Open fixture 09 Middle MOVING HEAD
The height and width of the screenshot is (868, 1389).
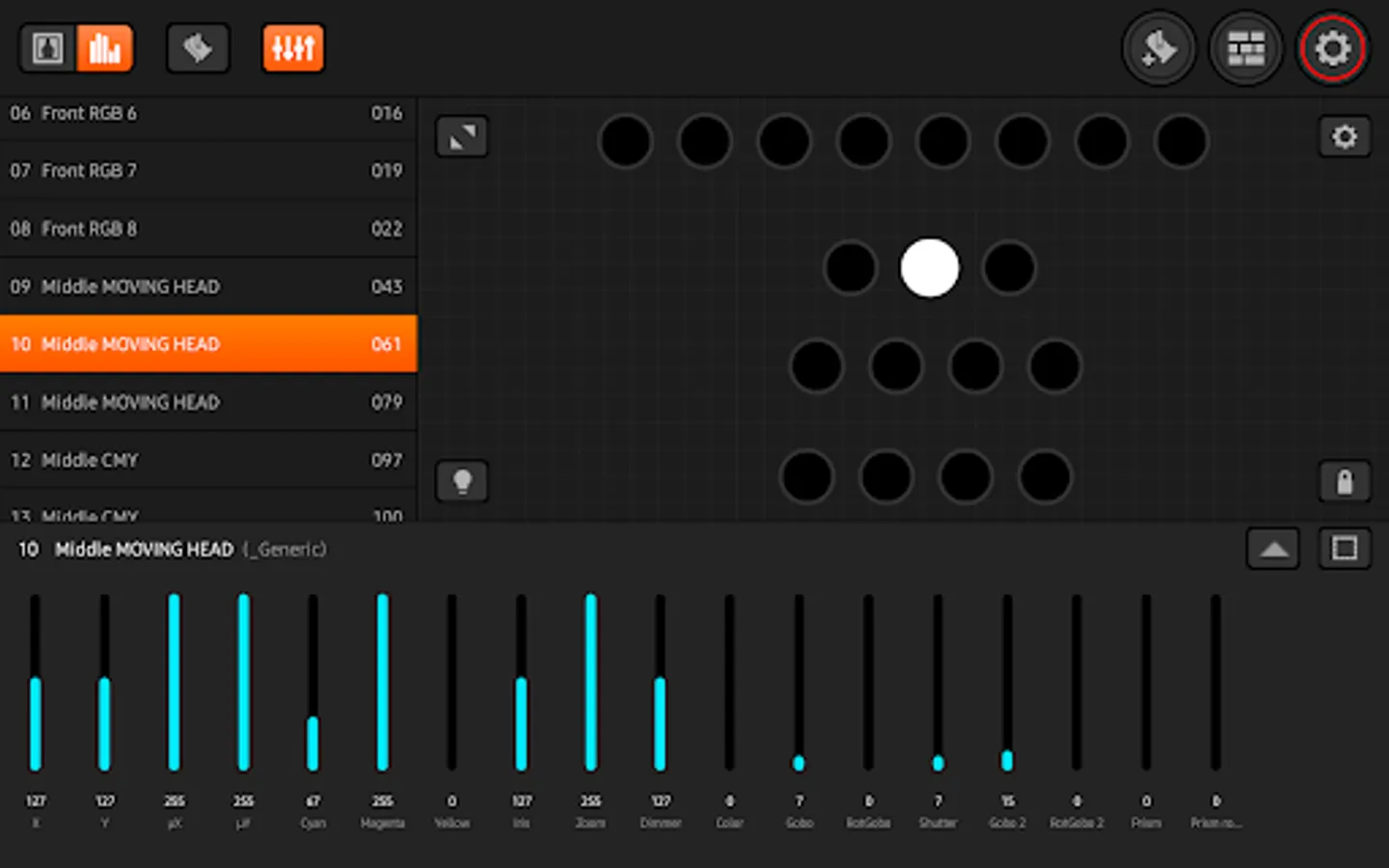point(207,285)
